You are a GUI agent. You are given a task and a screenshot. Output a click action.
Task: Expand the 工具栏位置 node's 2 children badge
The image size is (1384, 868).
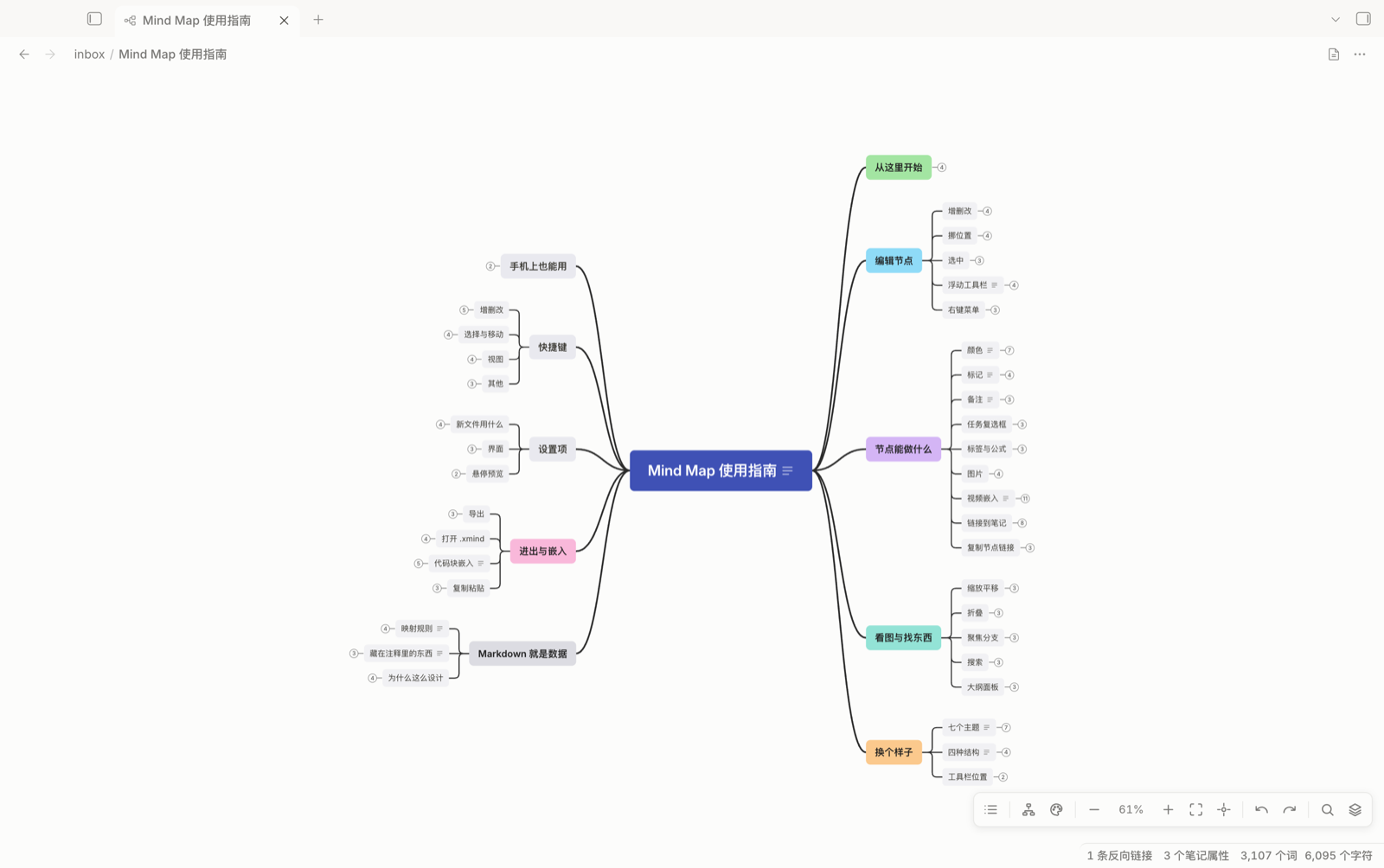[x=1003, y=777]
